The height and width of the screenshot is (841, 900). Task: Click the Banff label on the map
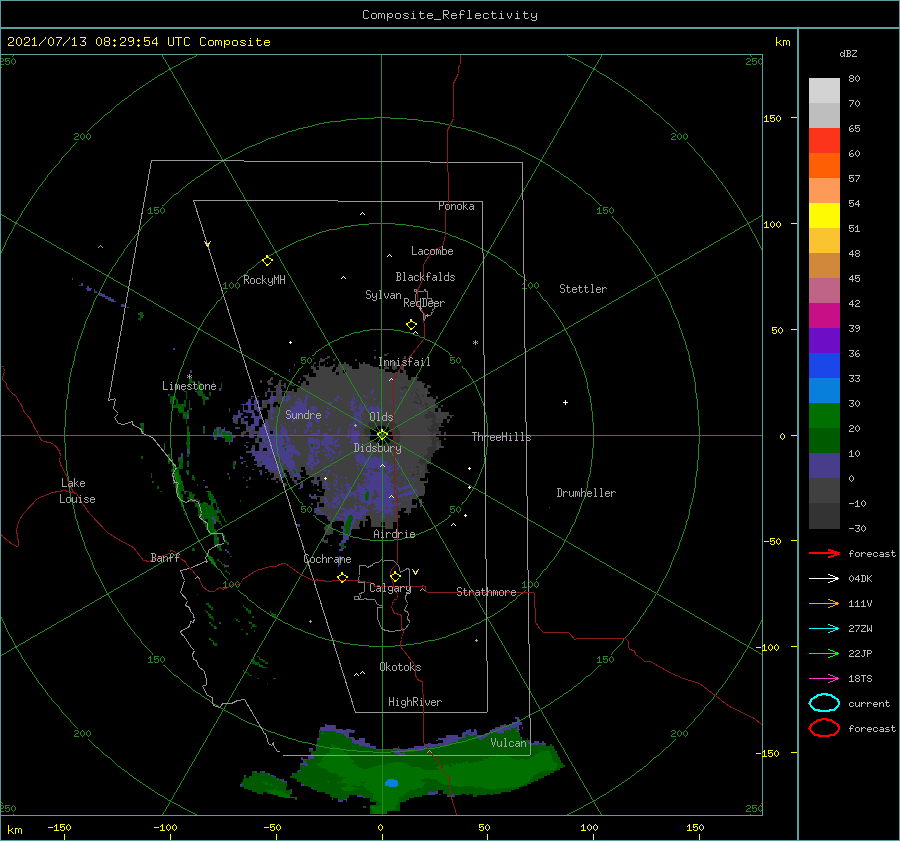[x=165, y=557]
